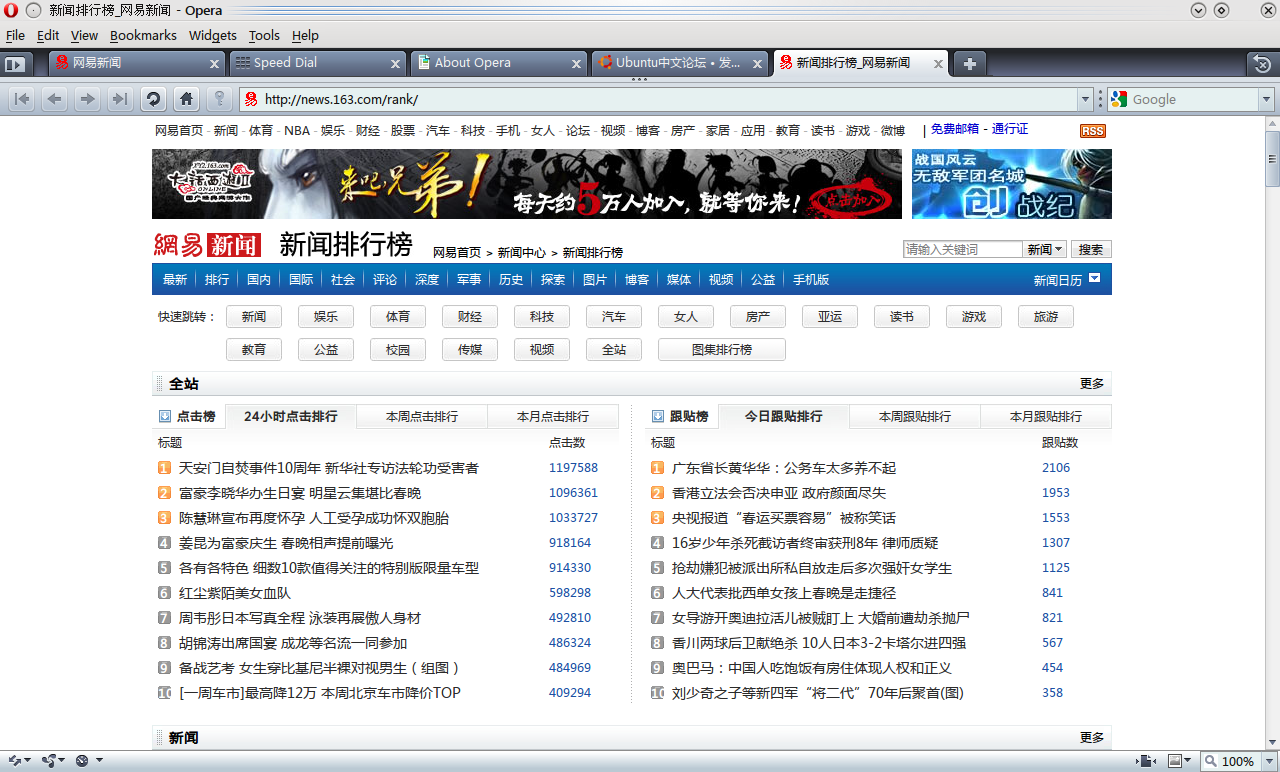The height and width of the screenshot is (772, 1280).
Task: Open headline 广东省长黄华华：公务车太多养不起
Action: 784,468
